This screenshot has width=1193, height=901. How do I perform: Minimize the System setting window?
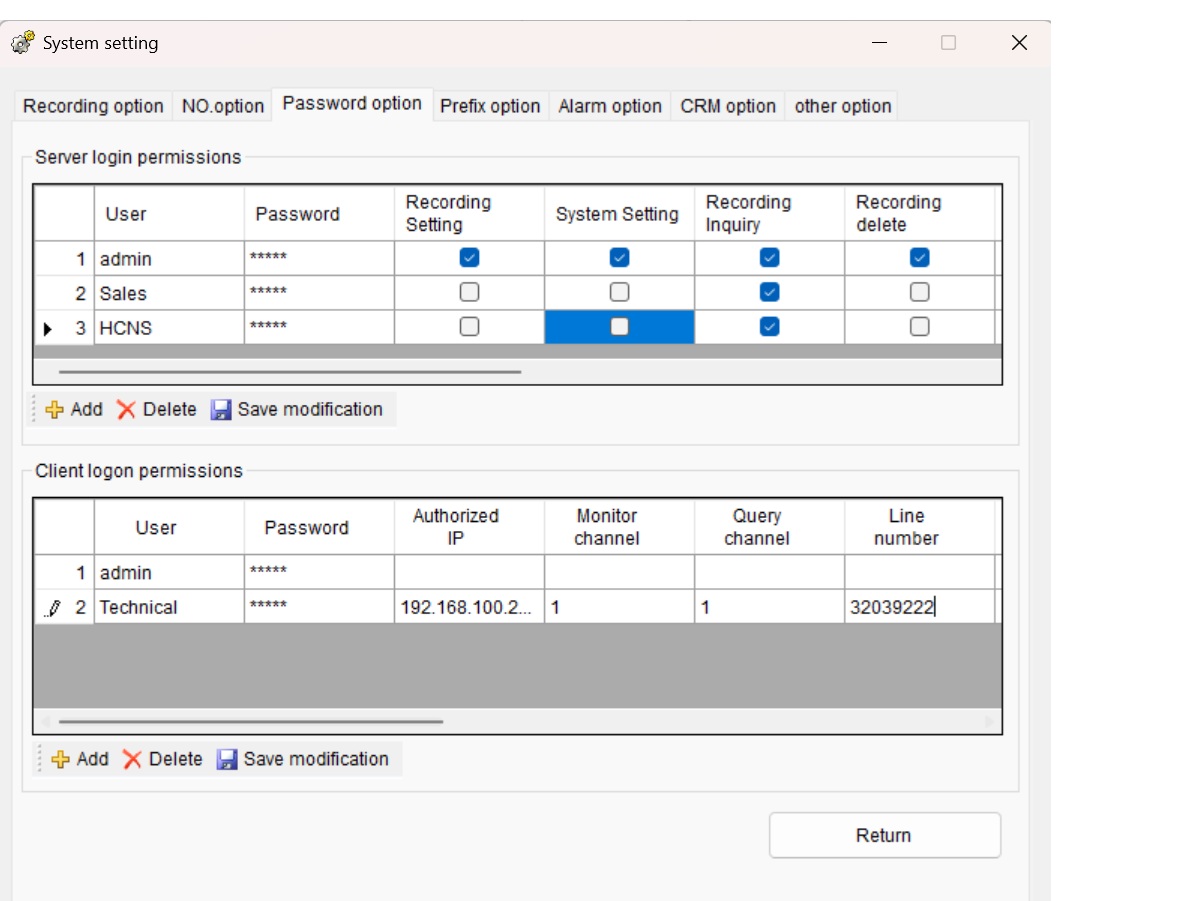point(880,43)
